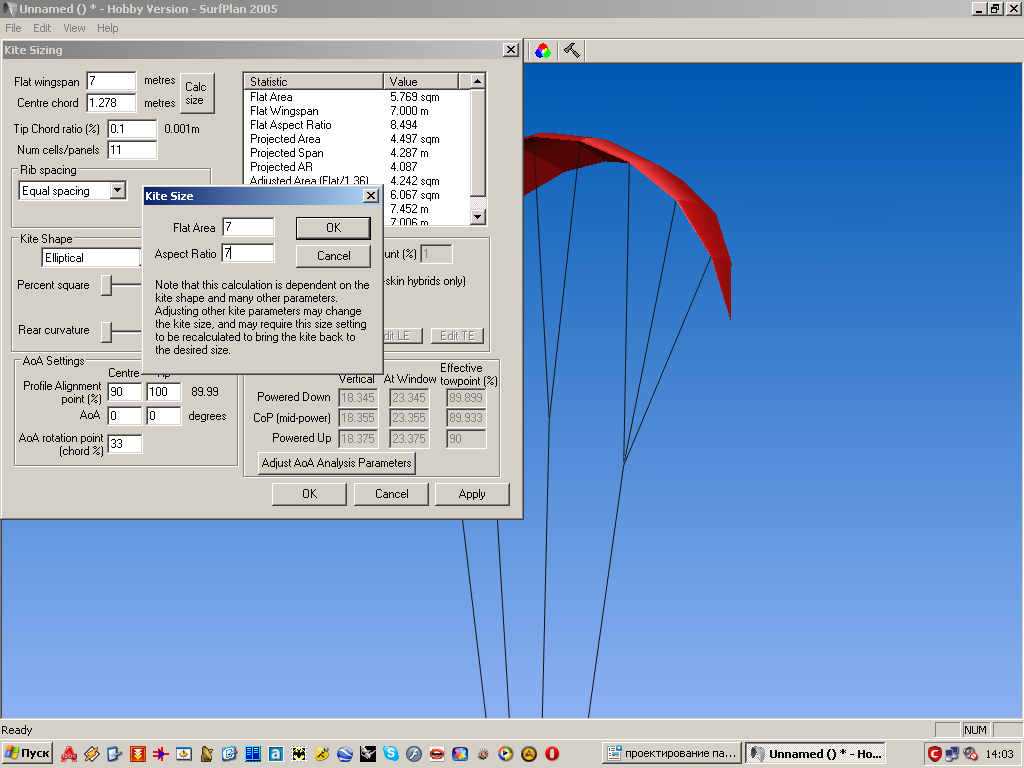This screenshot has height=768, width=1024.
Task: Open Google Earth from quick launch
Action: (345, 753)
